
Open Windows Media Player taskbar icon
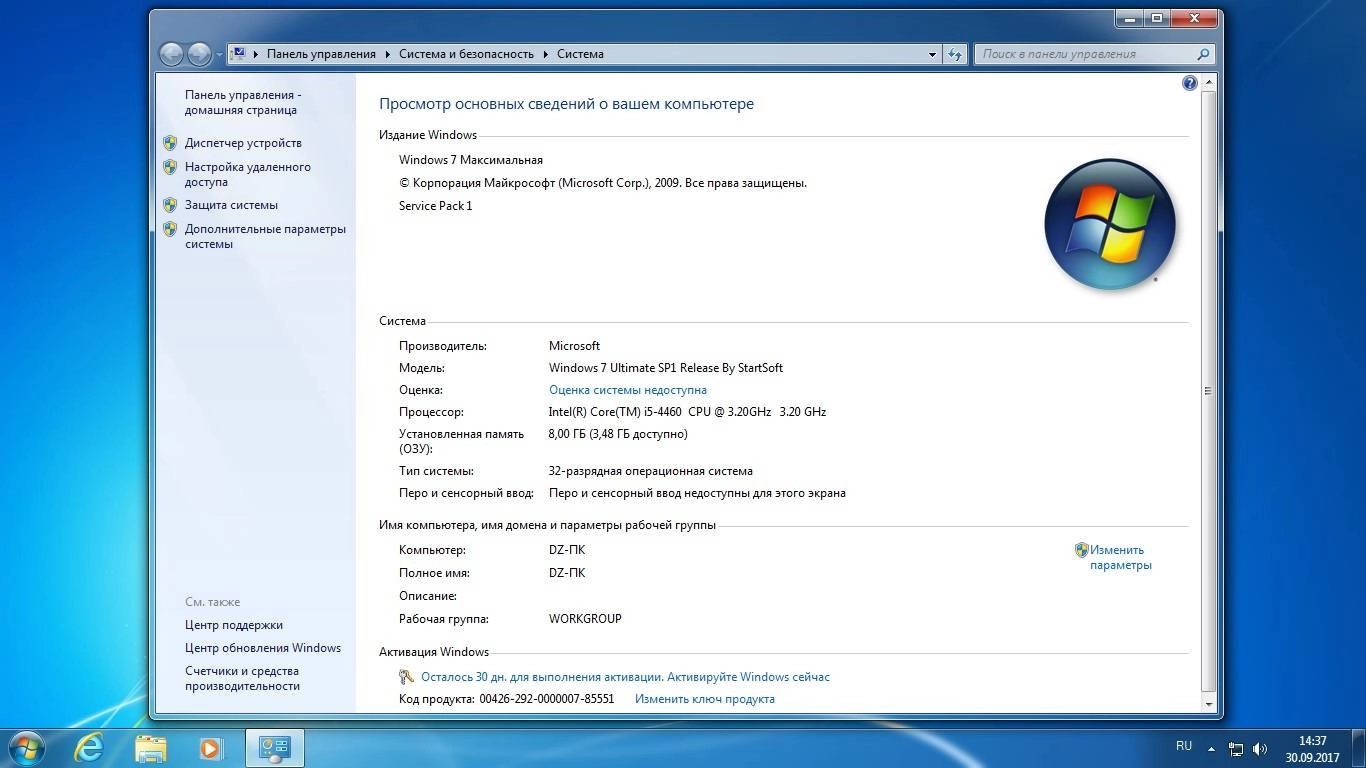coord(211,747)
